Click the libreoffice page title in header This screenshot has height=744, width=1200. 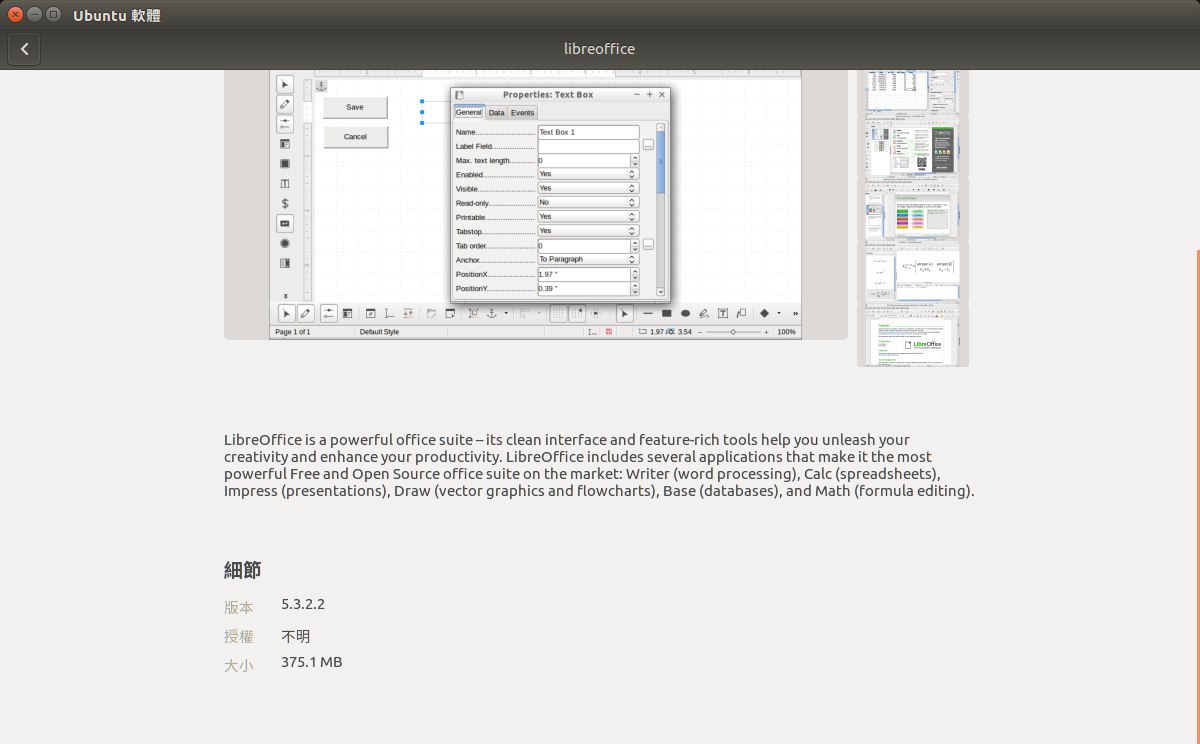[599, 48]
